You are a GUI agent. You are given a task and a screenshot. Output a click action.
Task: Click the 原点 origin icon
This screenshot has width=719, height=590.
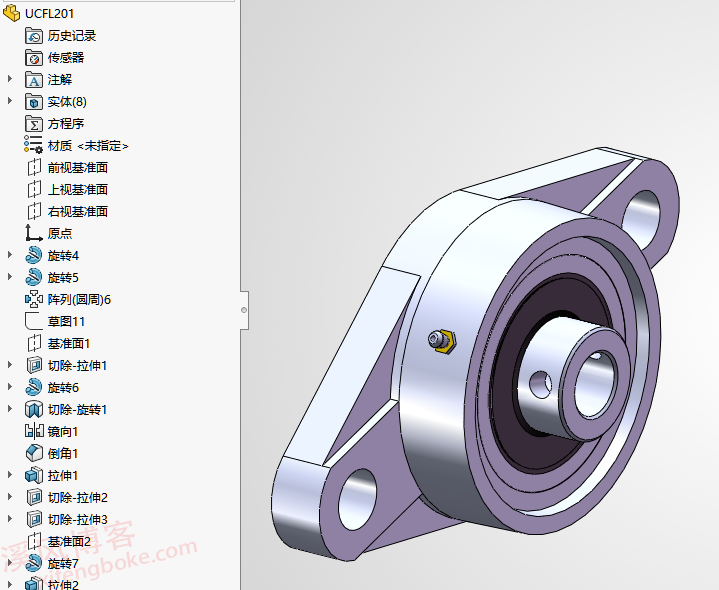click(x=34, y=233)
